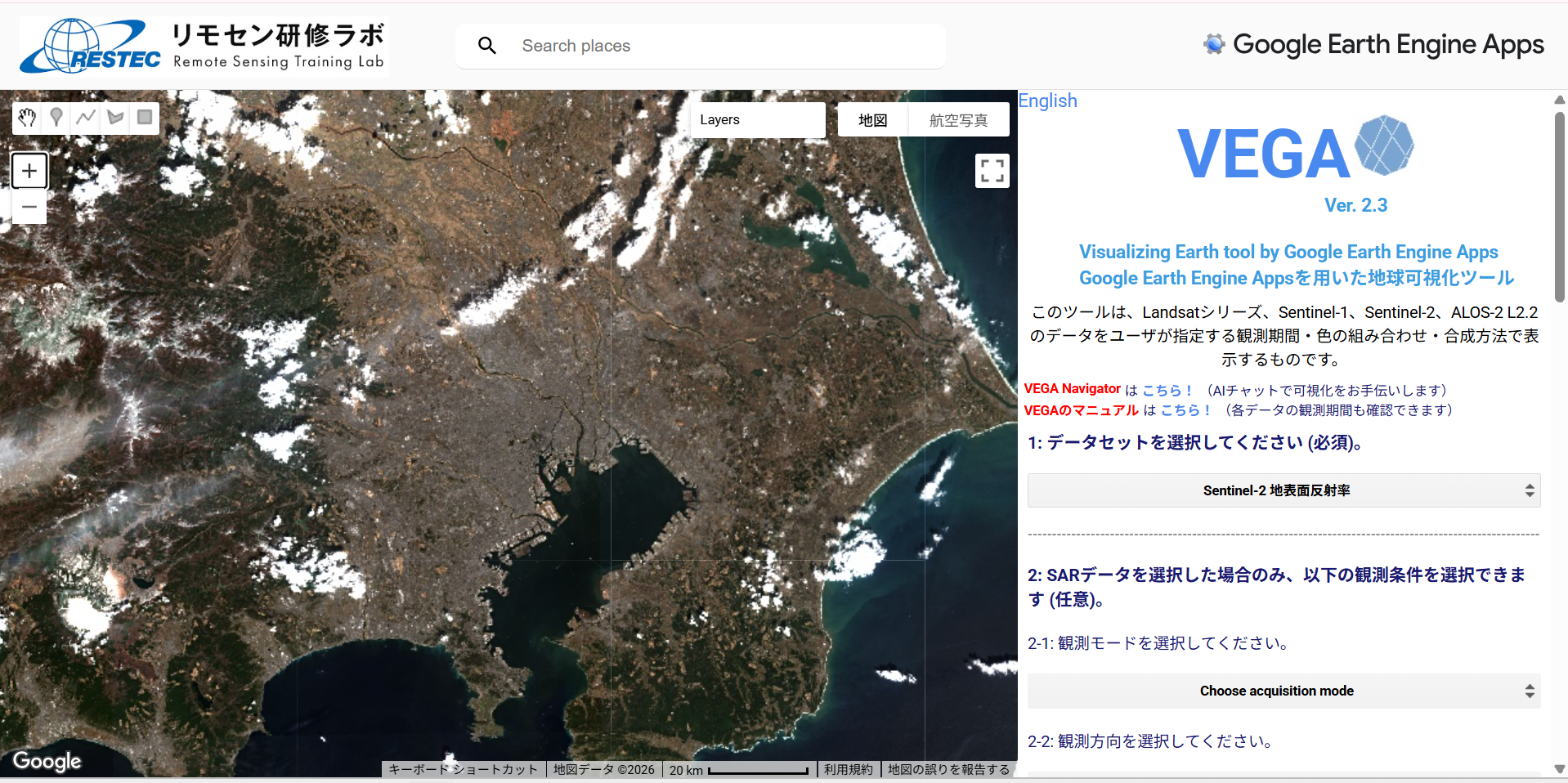Select the hand pan tool
This screenshot has width=1568, height=783.
[27, 118]
